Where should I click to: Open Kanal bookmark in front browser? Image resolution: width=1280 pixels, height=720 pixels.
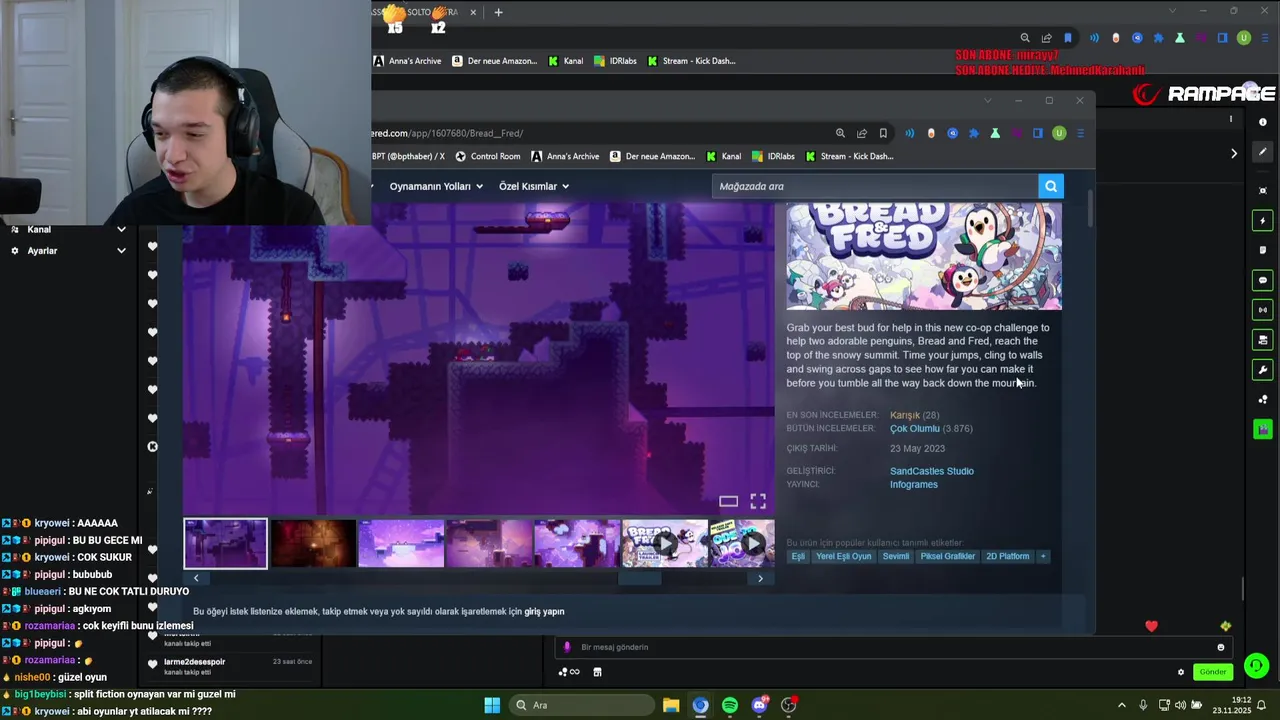pos(724,156)
